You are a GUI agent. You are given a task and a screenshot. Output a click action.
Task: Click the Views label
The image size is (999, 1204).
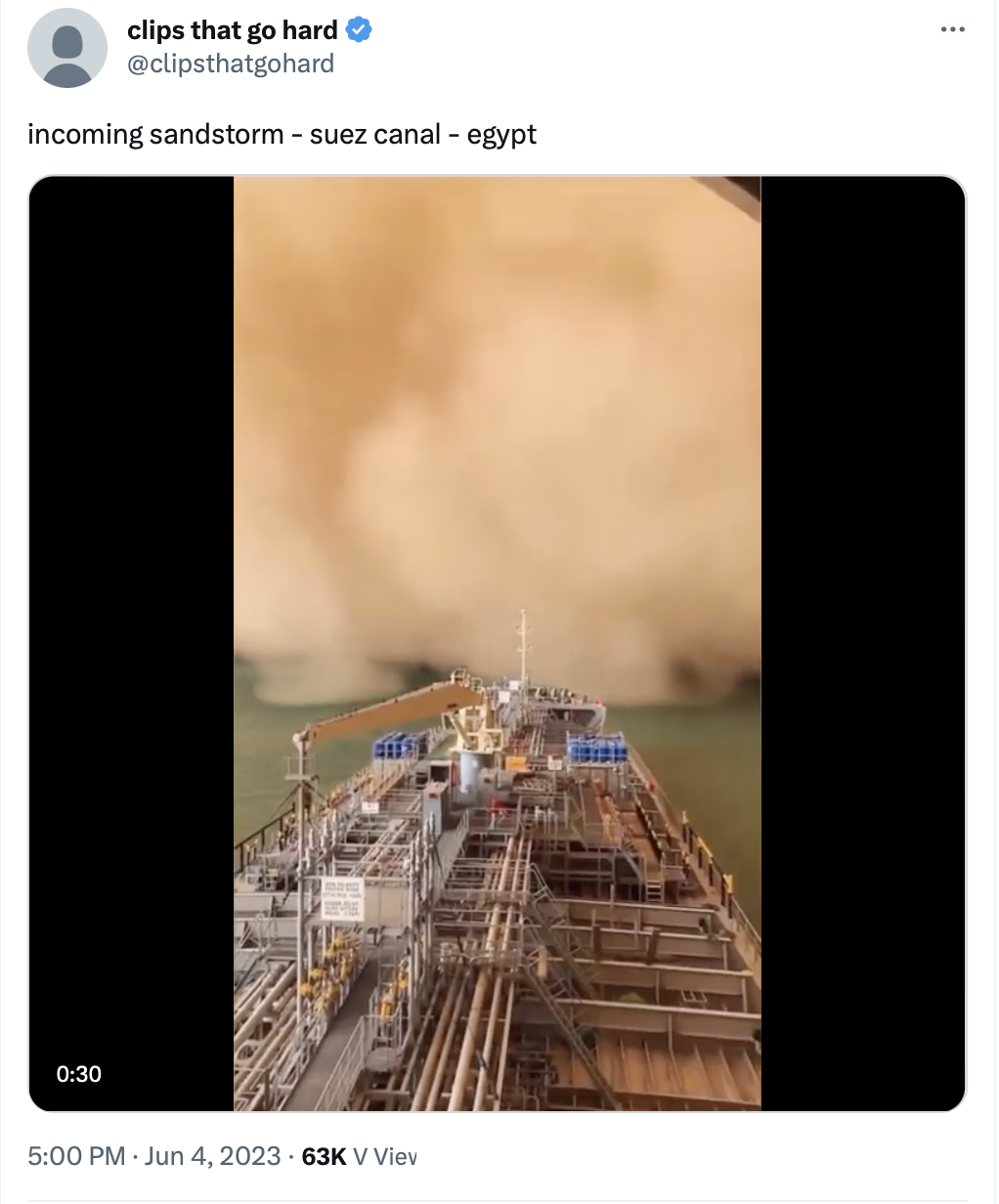[x=384, y=1156]
